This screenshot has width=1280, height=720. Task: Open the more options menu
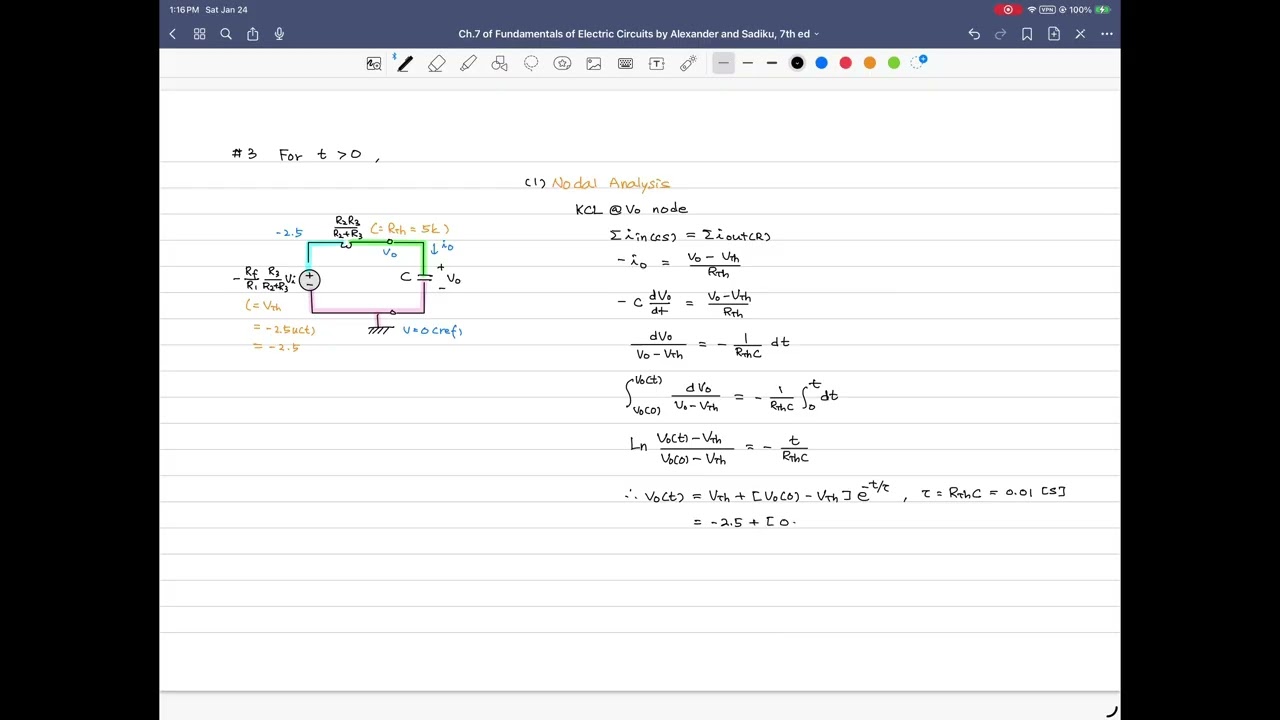[x=1107, y=34]
